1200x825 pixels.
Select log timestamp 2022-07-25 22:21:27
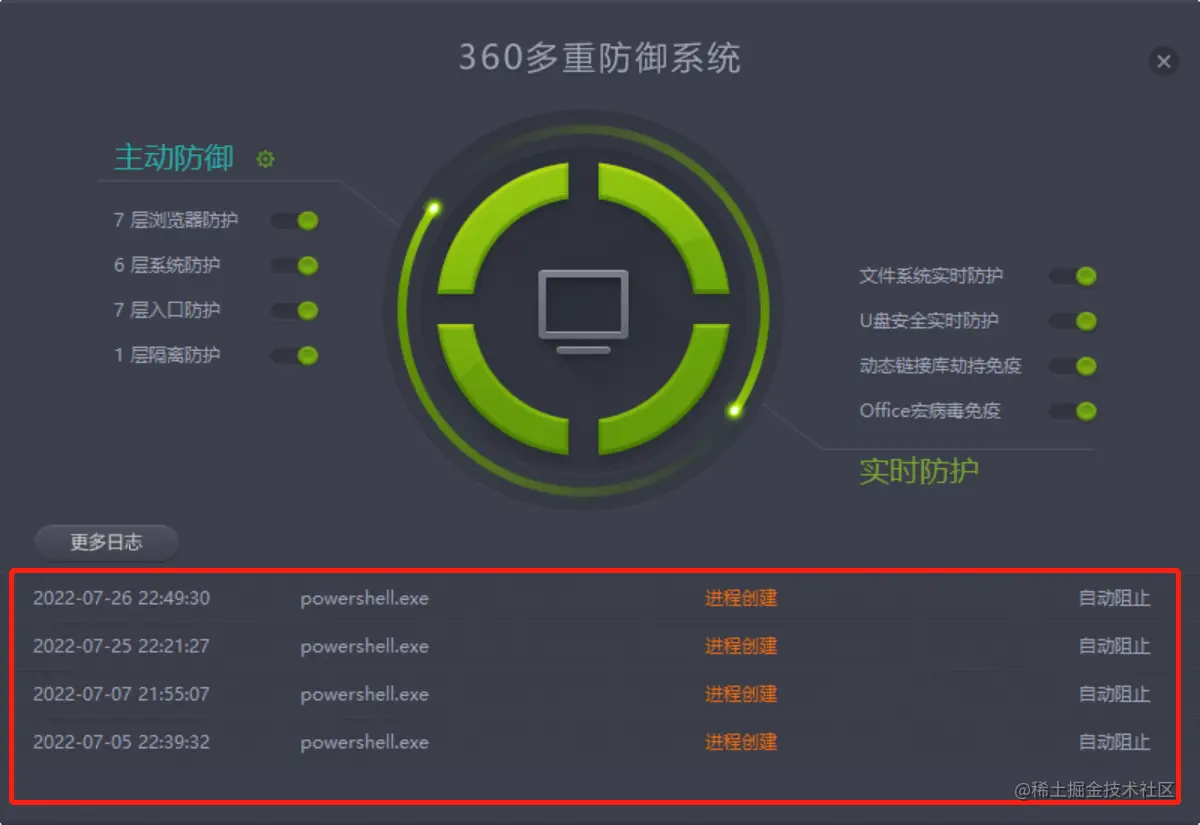[122, 646]
